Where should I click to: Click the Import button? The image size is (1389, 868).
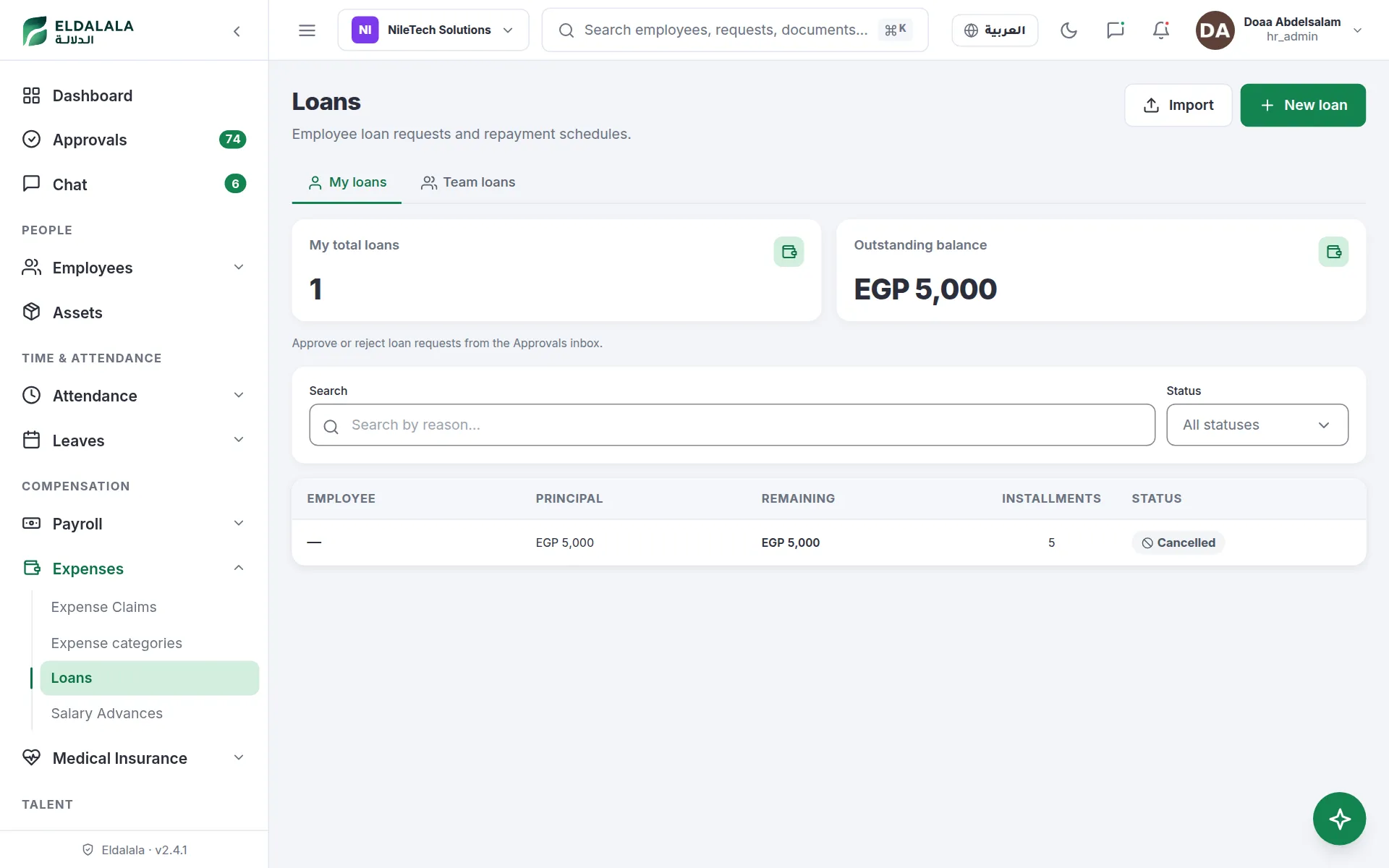point(1178,105)
